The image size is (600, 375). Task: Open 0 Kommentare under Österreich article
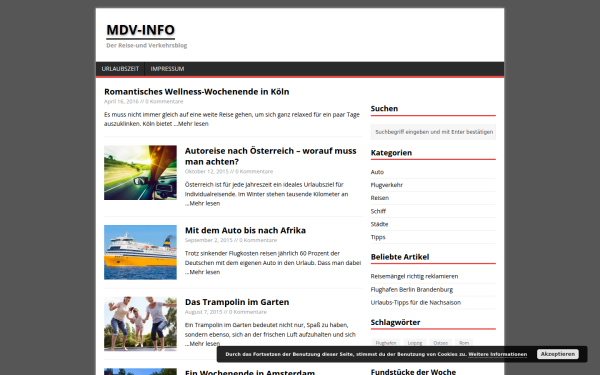(254, 171)
